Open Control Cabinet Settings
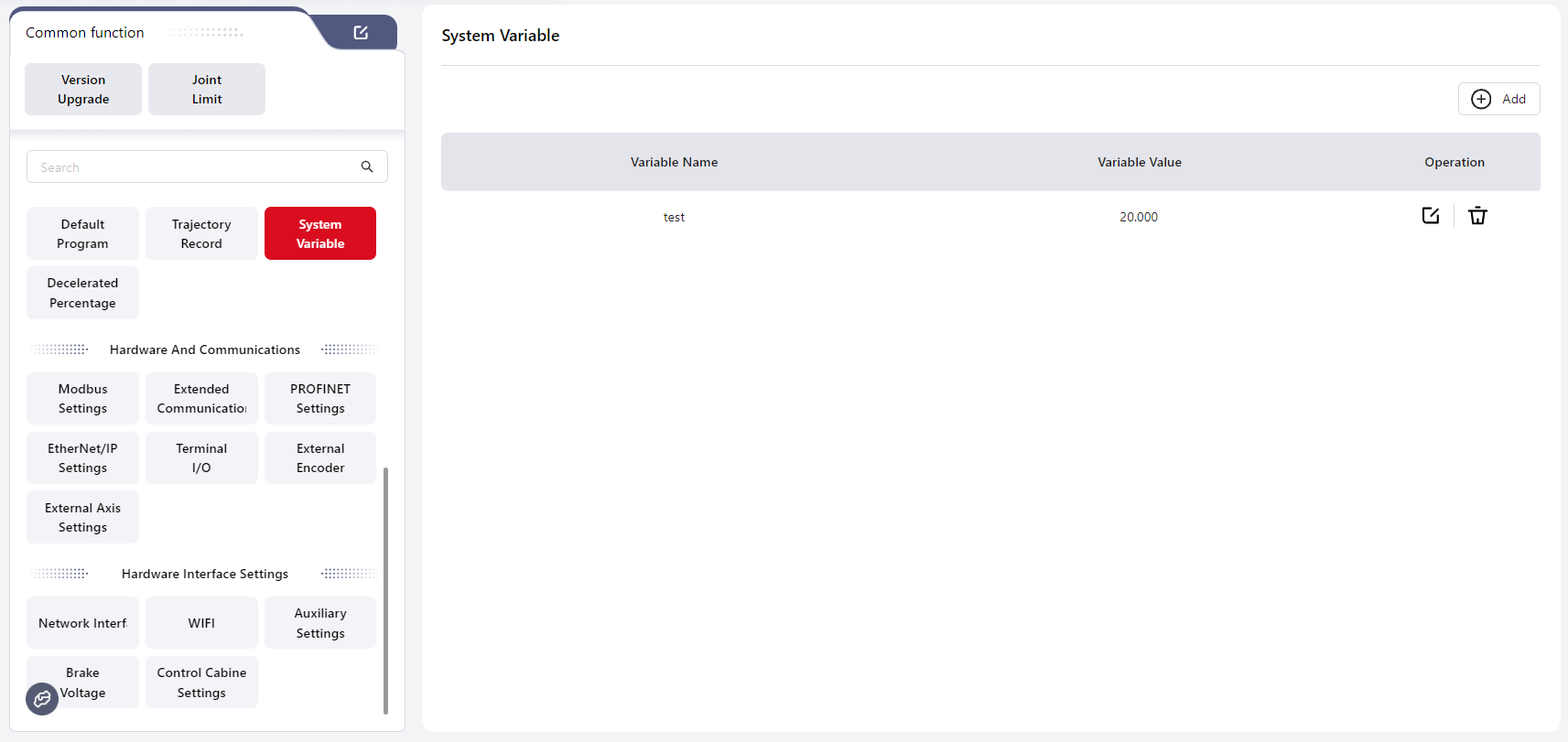1568x742 pixels. coord(201,683)
